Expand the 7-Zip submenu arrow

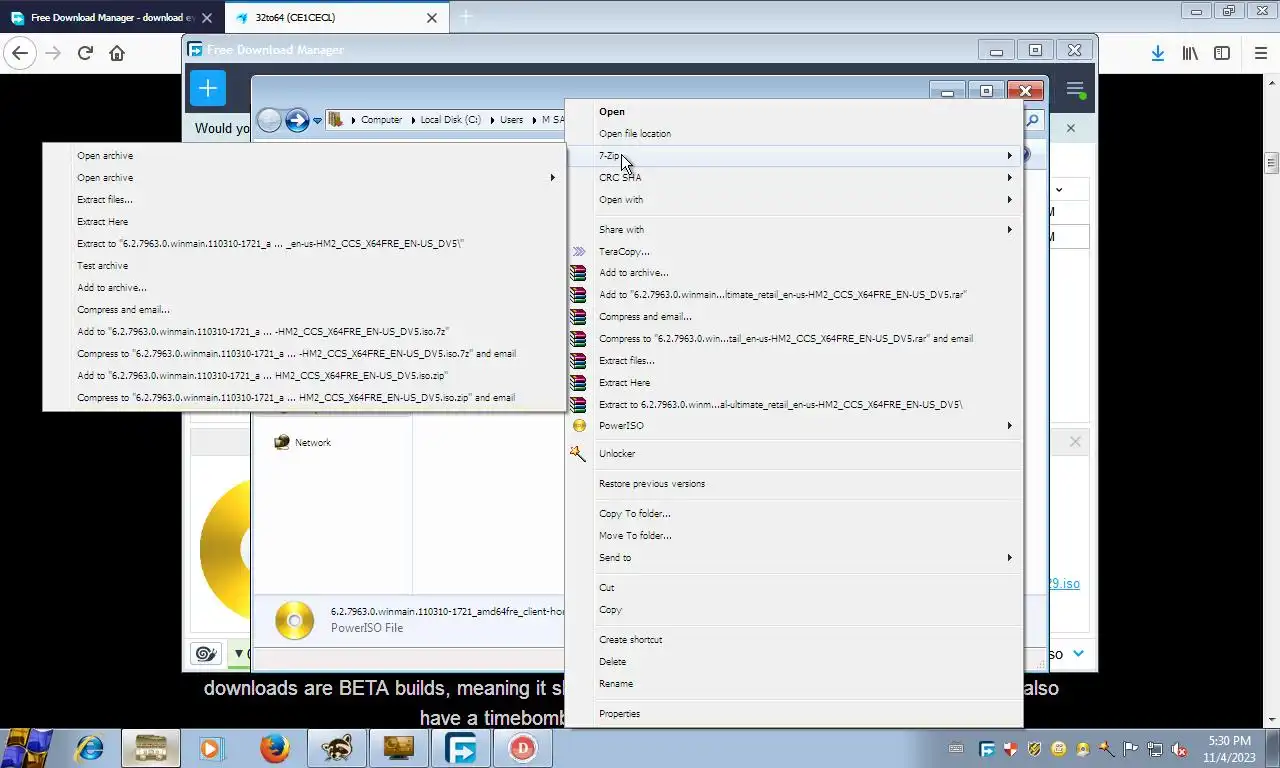[x=1009, y=155]
